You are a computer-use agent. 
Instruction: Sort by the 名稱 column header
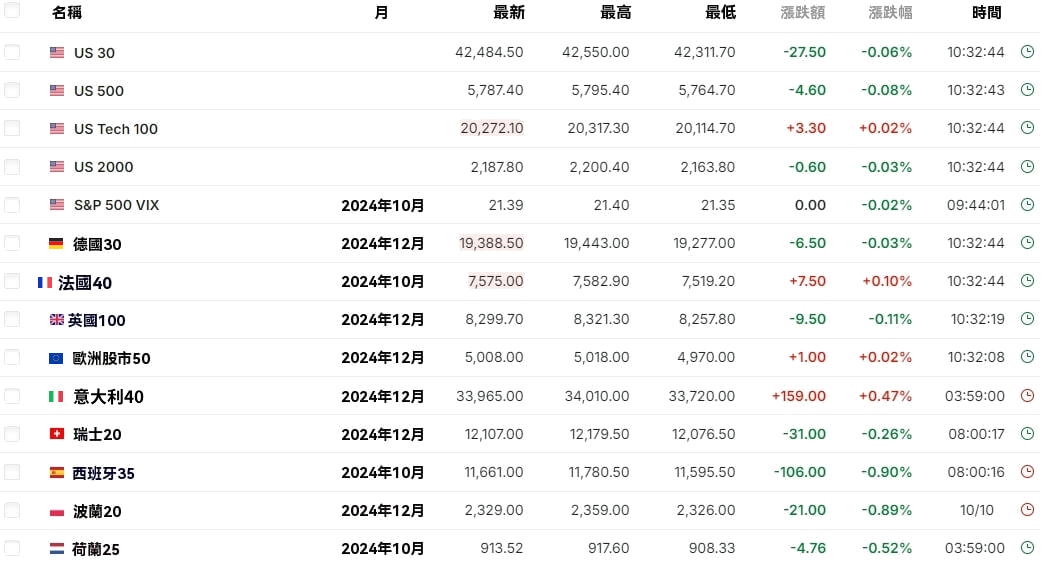tap(67, 13)
